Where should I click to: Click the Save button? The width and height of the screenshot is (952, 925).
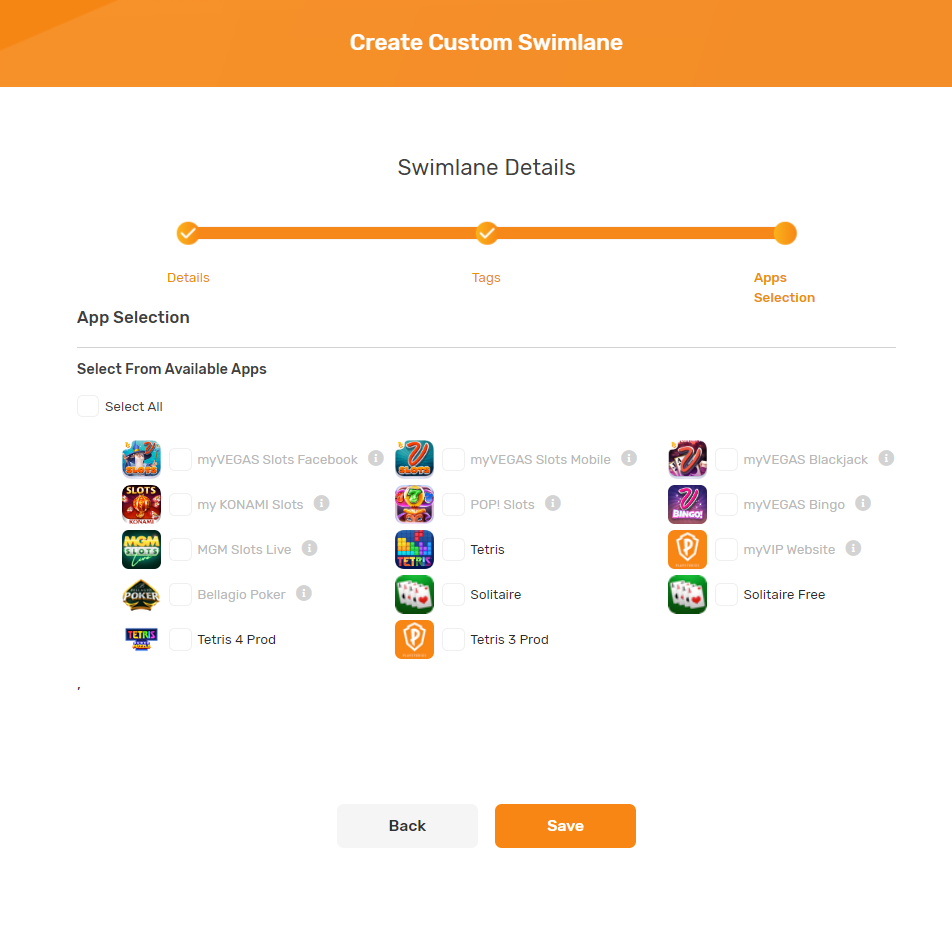[565, 825]
